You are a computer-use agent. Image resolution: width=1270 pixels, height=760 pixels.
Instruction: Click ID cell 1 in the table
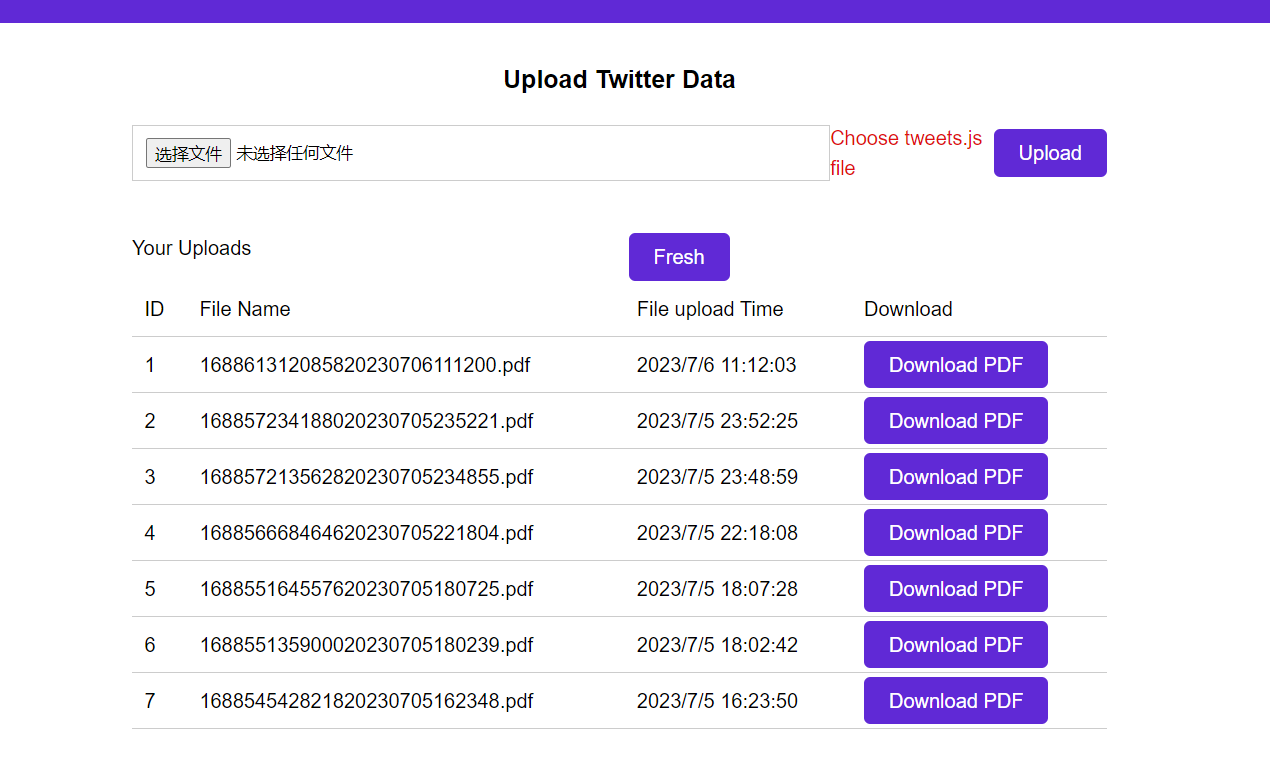tap(150, 365)
